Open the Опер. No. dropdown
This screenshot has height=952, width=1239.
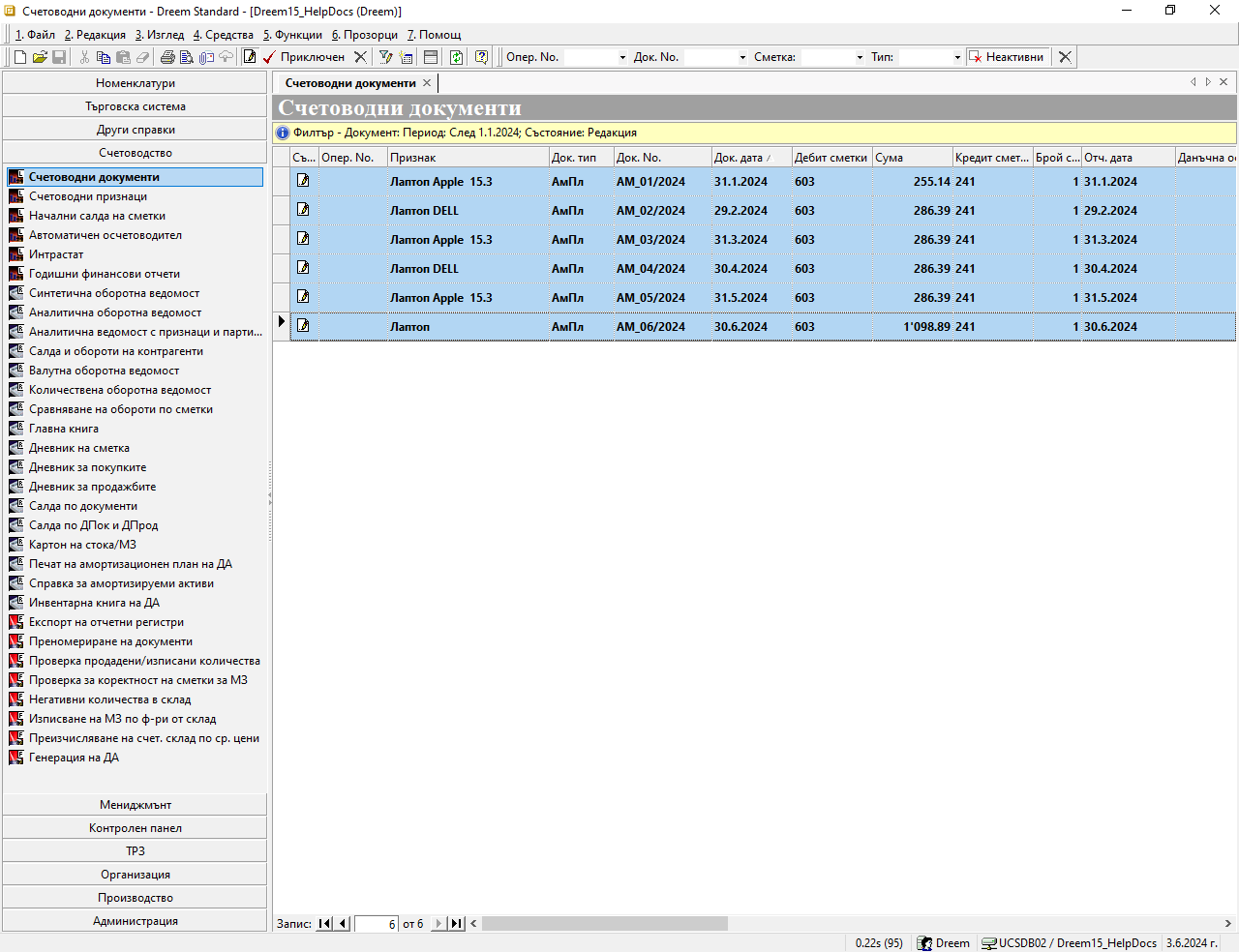[622, 58]
